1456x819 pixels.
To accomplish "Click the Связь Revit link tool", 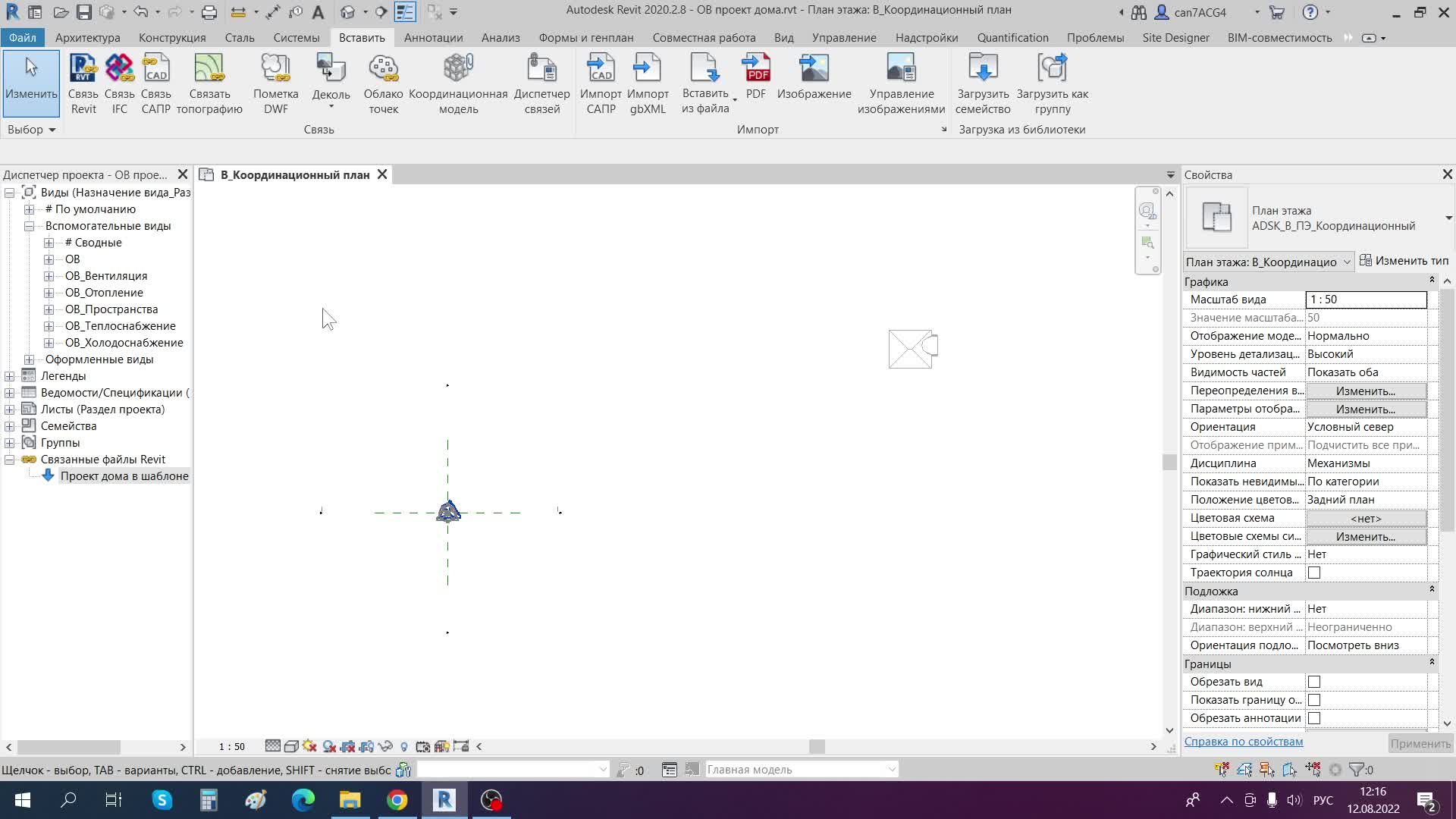I will pyautogui.click(x=83, y=84).
